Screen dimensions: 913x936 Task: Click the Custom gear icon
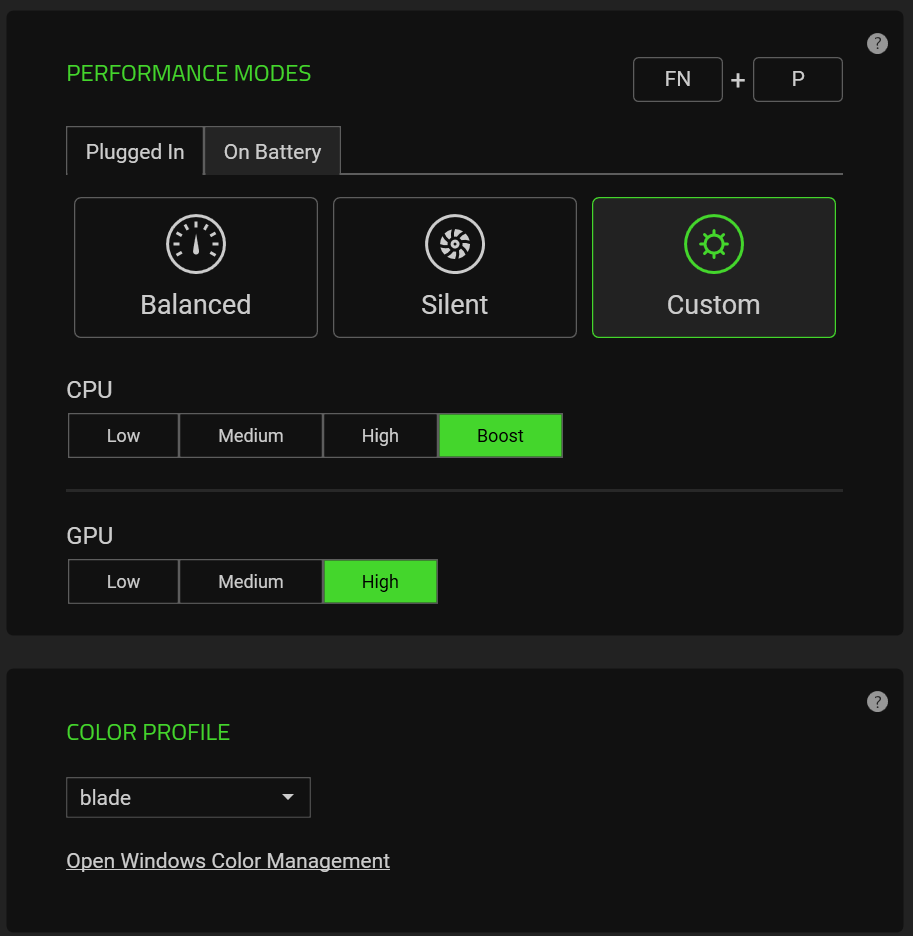[x=714, y=244]
